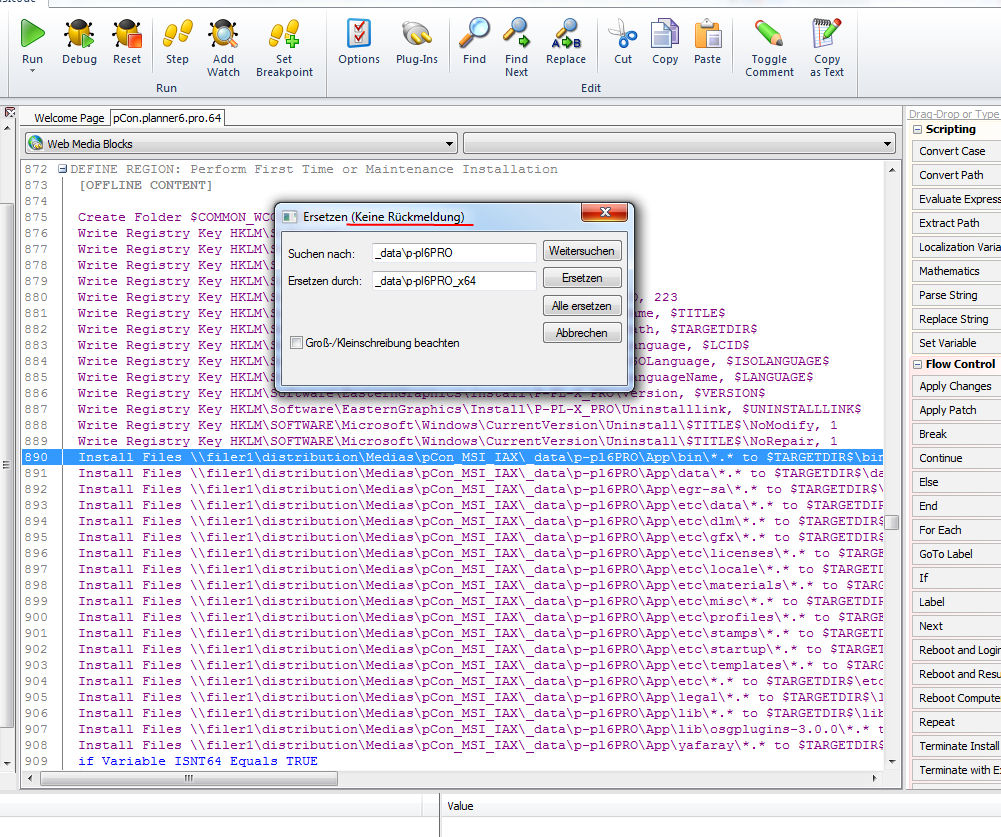Select script line 890 Install Files

click(452, 457)
